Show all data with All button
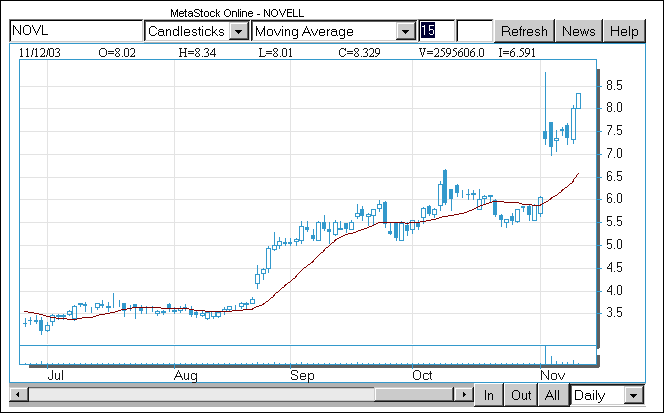 coord(552,395)
